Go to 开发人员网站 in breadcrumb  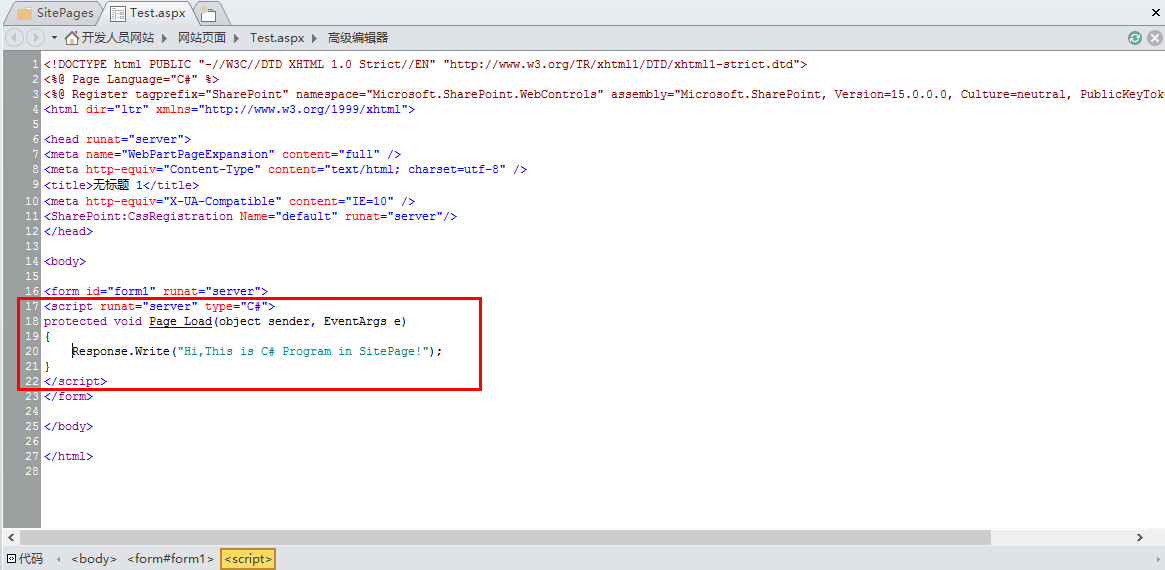[x=117, y=38]
